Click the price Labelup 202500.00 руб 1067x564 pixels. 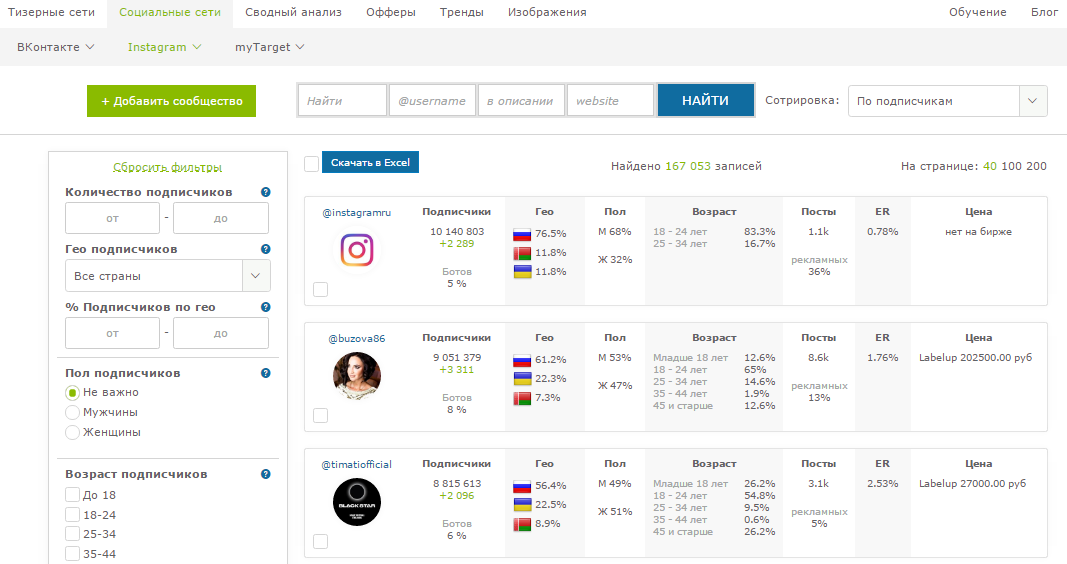click(975, 357)
